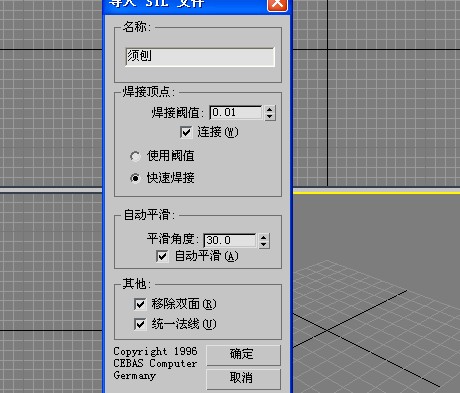Click the 焊接顶点 group label

[x=149, y=91]
